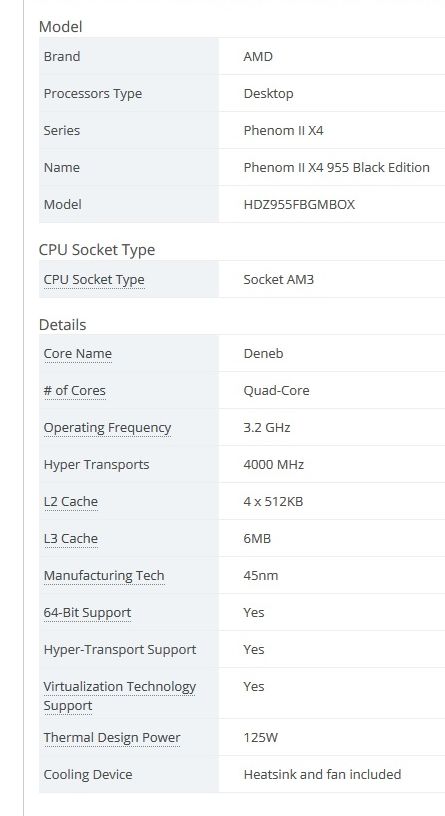Click the AMD brand value
The image size is (445, 816).
[258, 56]
